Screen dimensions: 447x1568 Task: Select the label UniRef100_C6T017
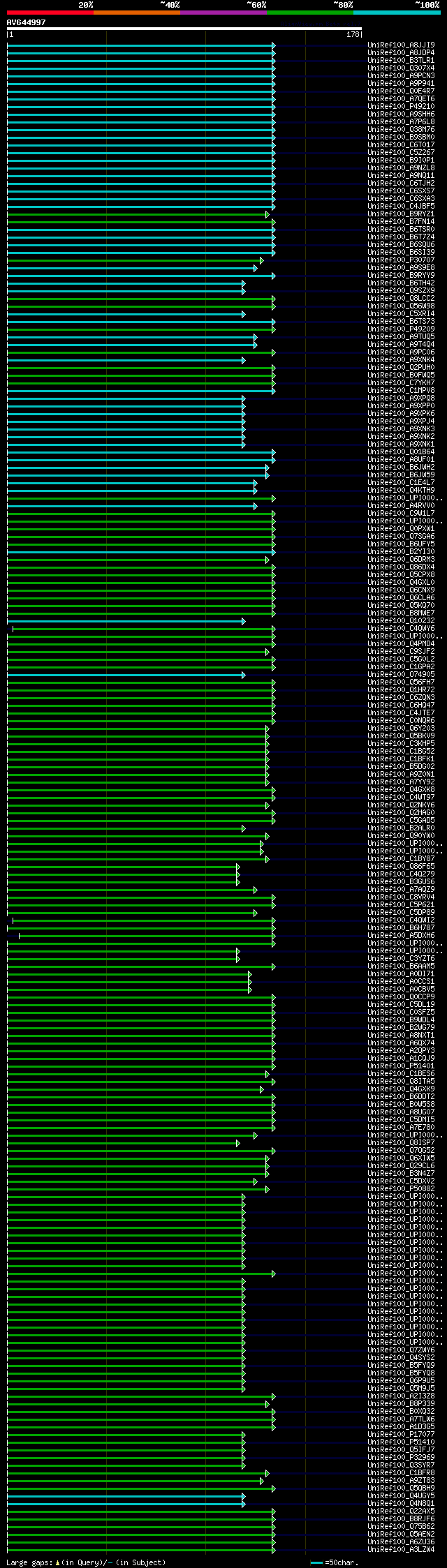[x=401, y=145]
